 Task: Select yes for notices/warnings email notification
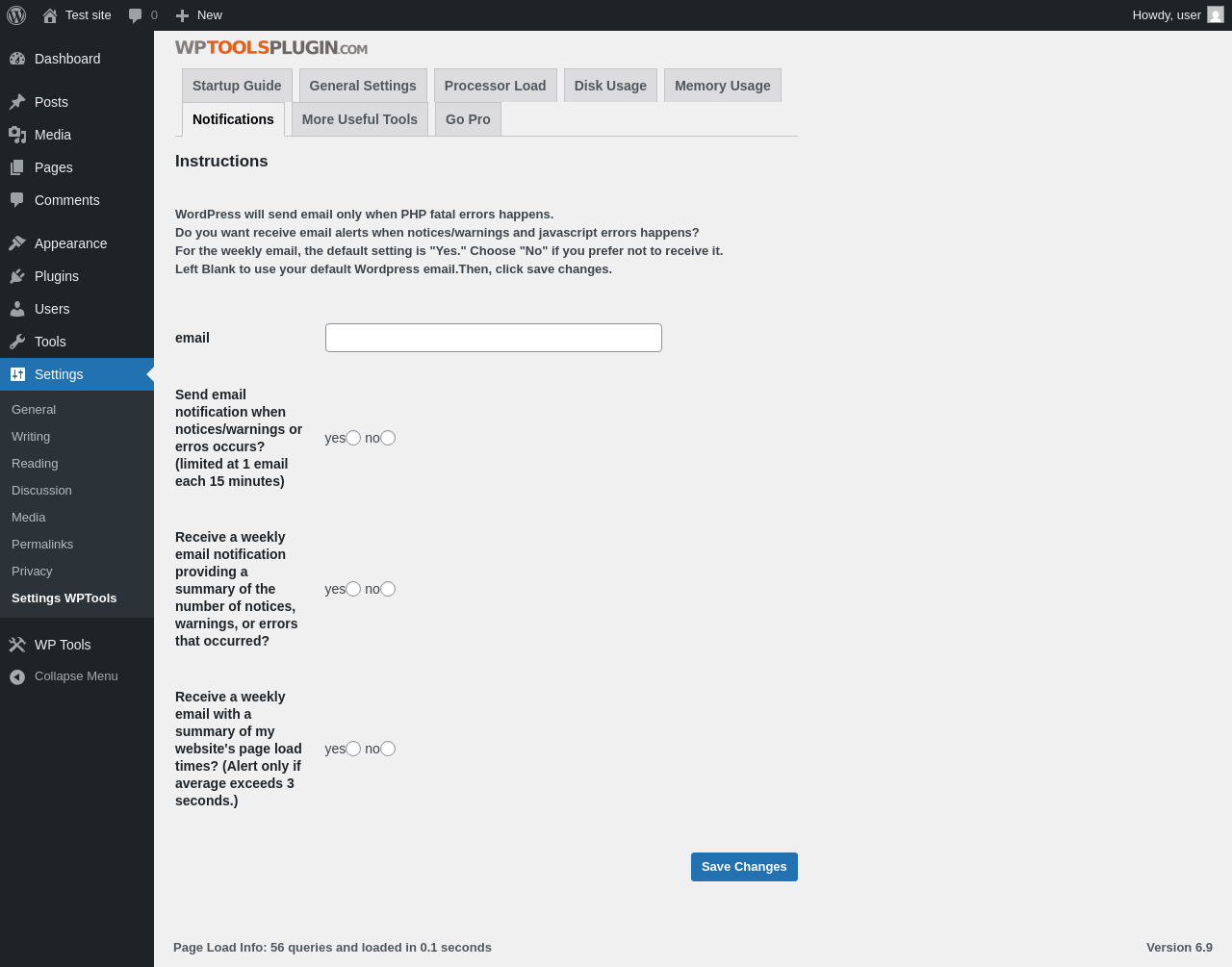353,438
